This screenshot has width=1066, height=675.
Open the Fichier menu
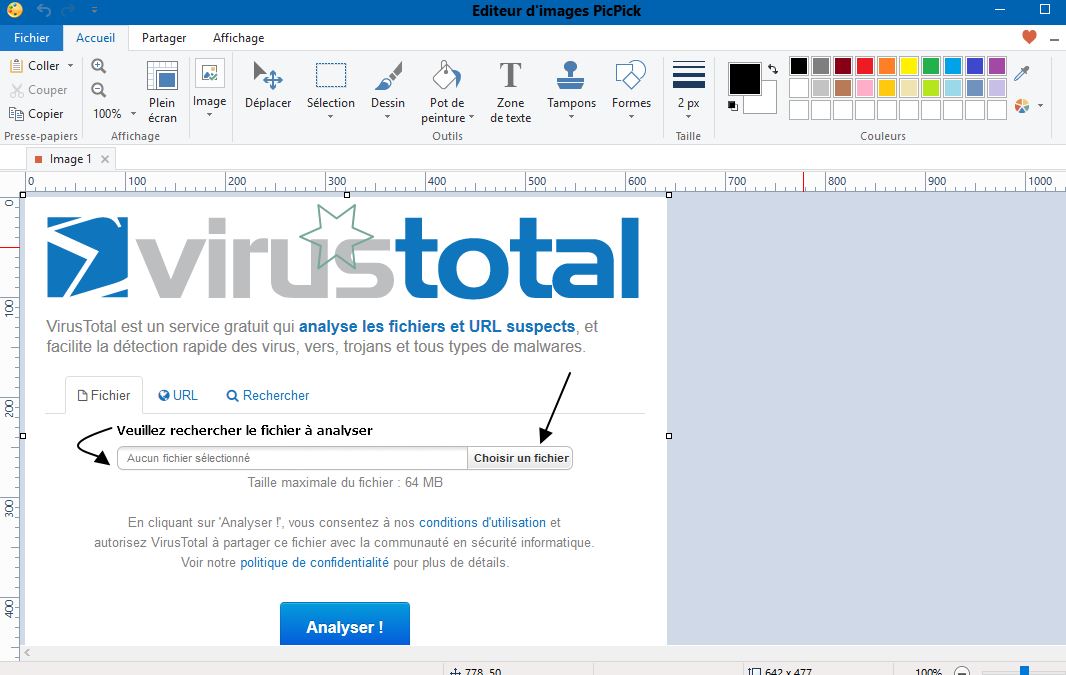(x=31, y=38)
